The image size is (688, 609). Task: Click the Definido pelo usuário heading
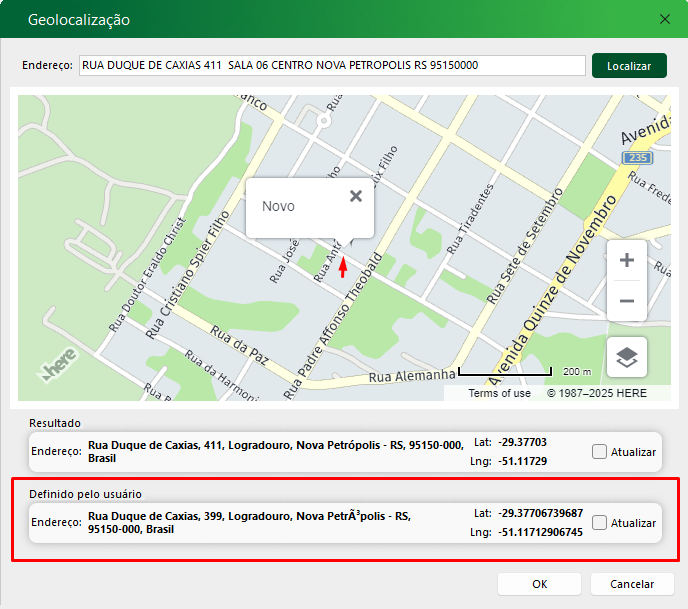(x=85, y=494)
